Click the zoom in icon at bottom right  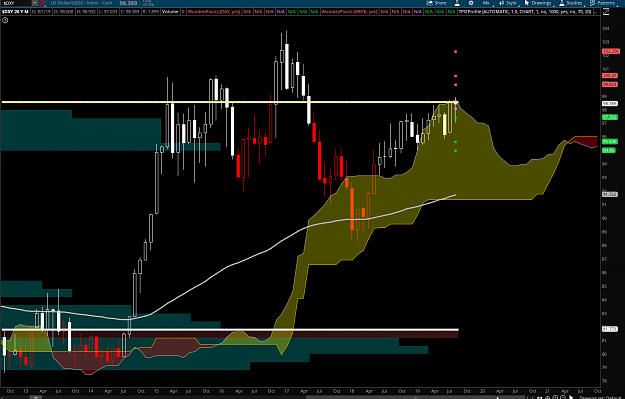(555, 397)
